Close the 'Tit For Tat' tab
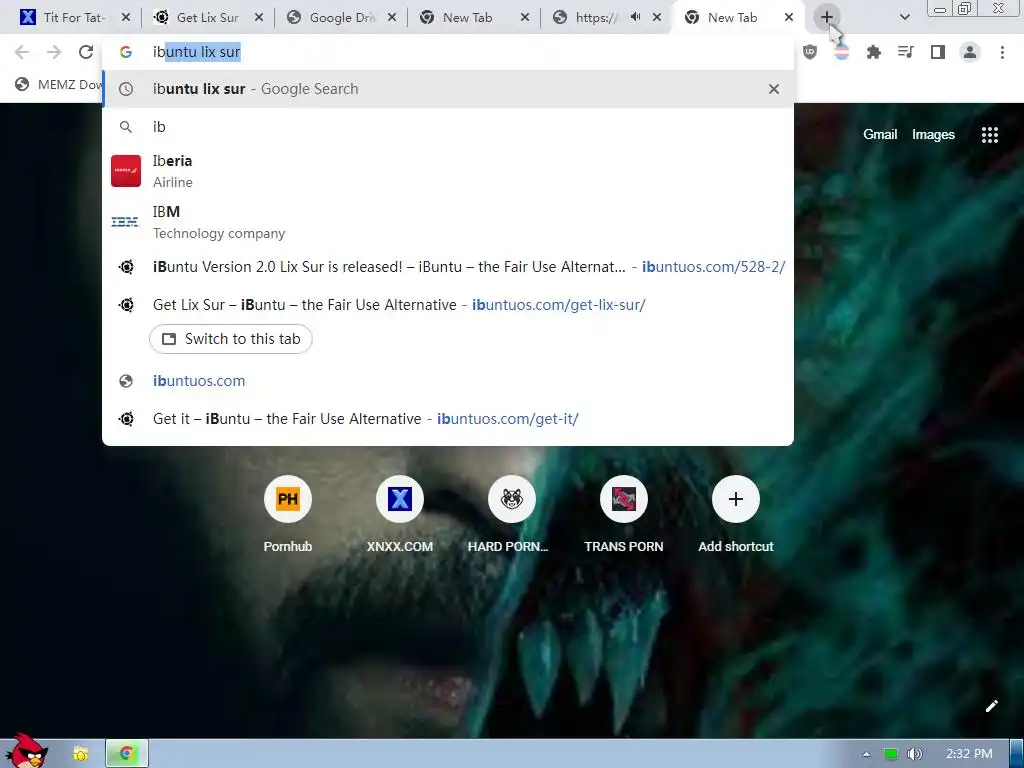The height and width of the screenshot is (768, 1024). pos(126,17)
